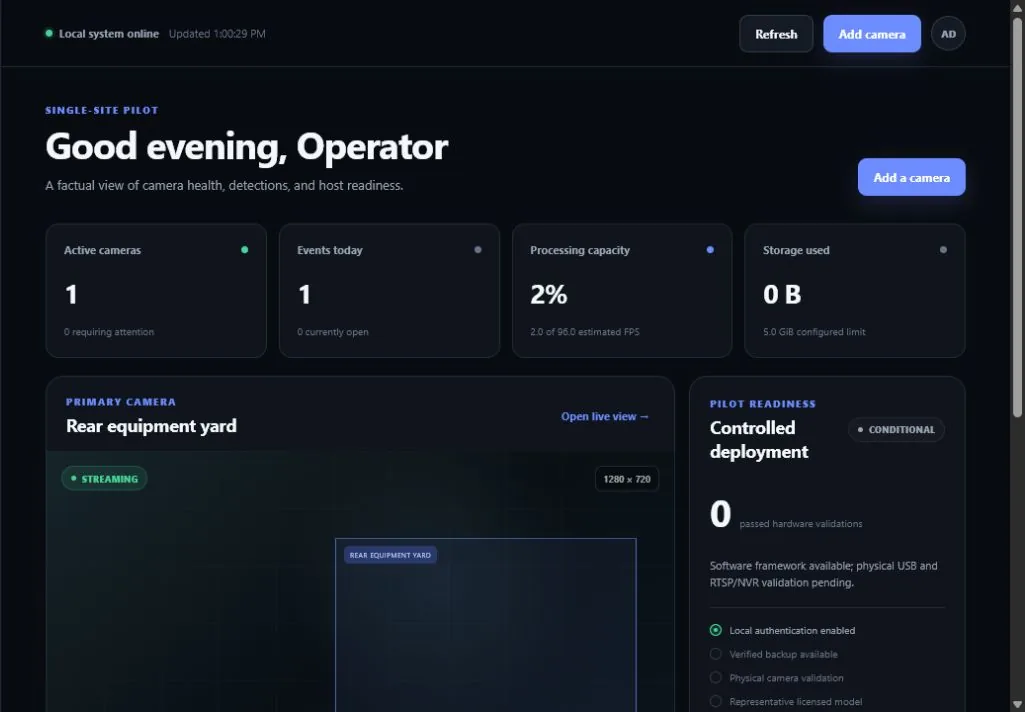
Task: Click the '0 currently open' text
Action: [x=333, y=332]
